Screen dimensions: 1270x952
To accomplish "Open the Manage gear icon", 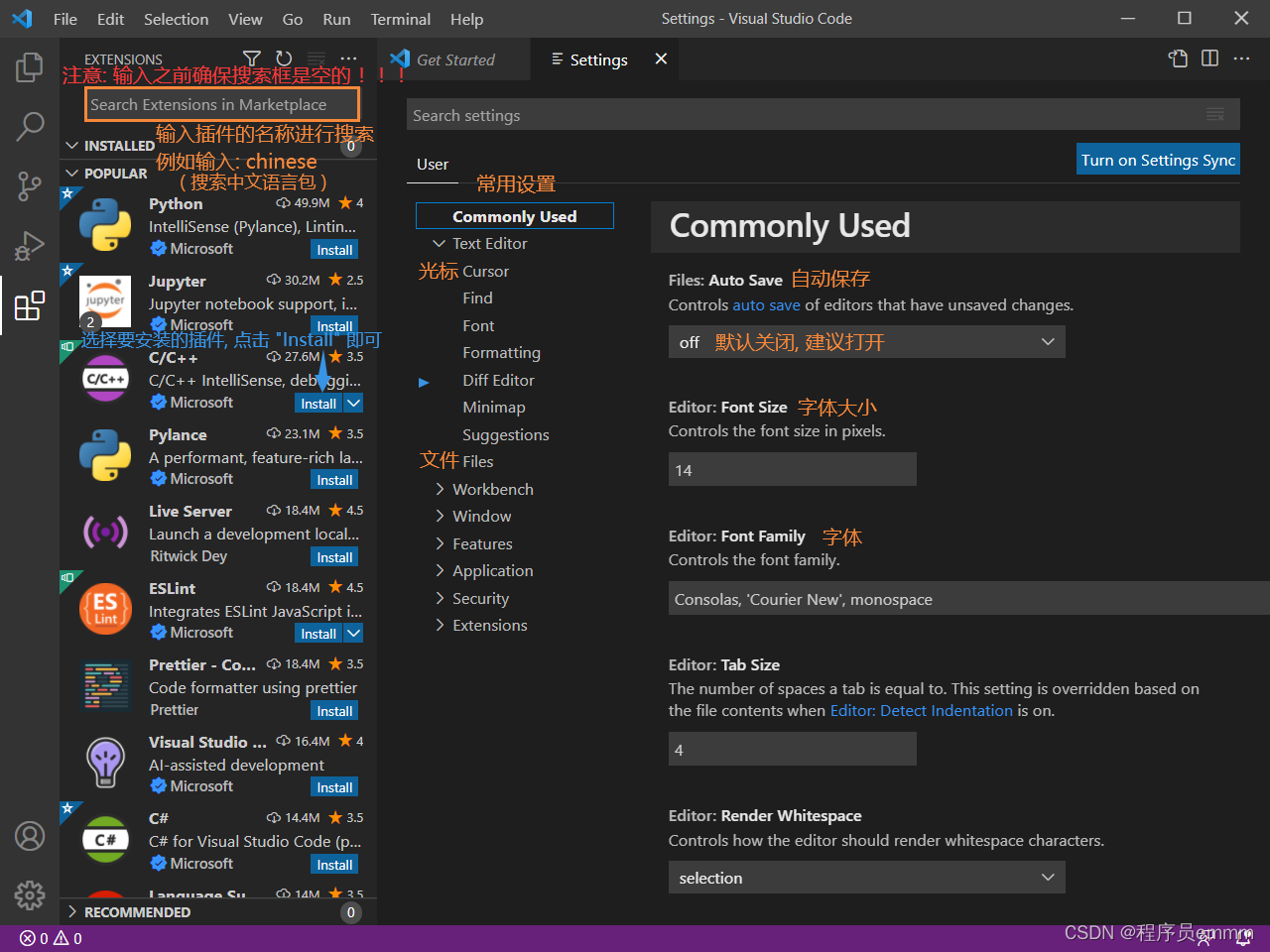I will point(30,895).
